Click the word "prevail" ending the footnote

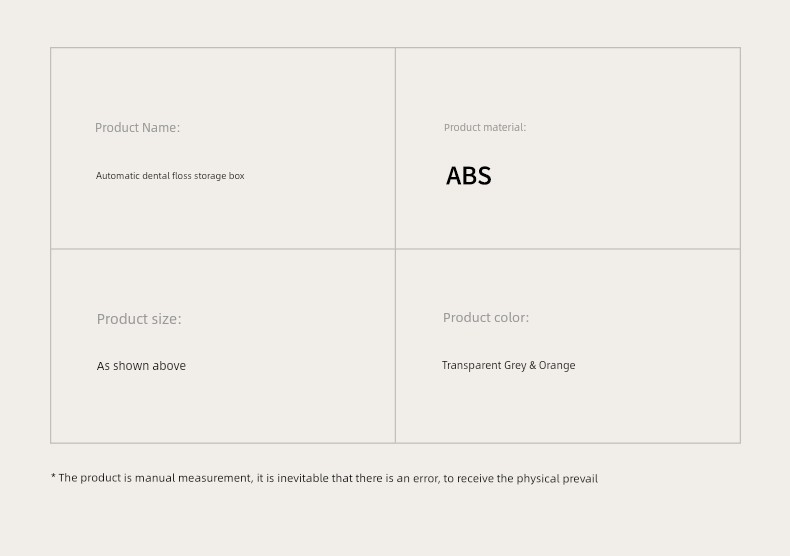[x=580, y=478]
